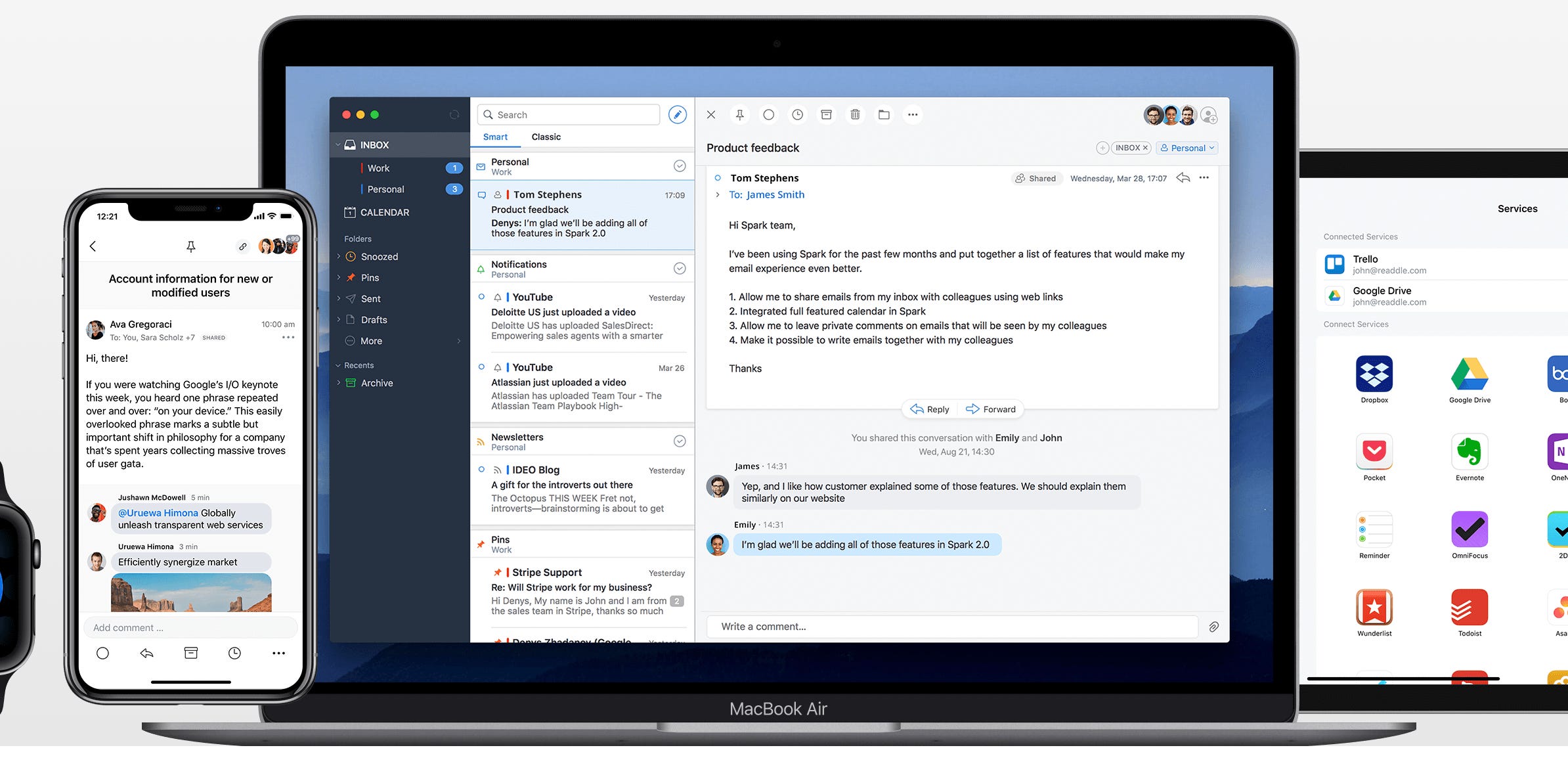
Task: Click the Forward button below the message
Action: [x=991, y=409]
